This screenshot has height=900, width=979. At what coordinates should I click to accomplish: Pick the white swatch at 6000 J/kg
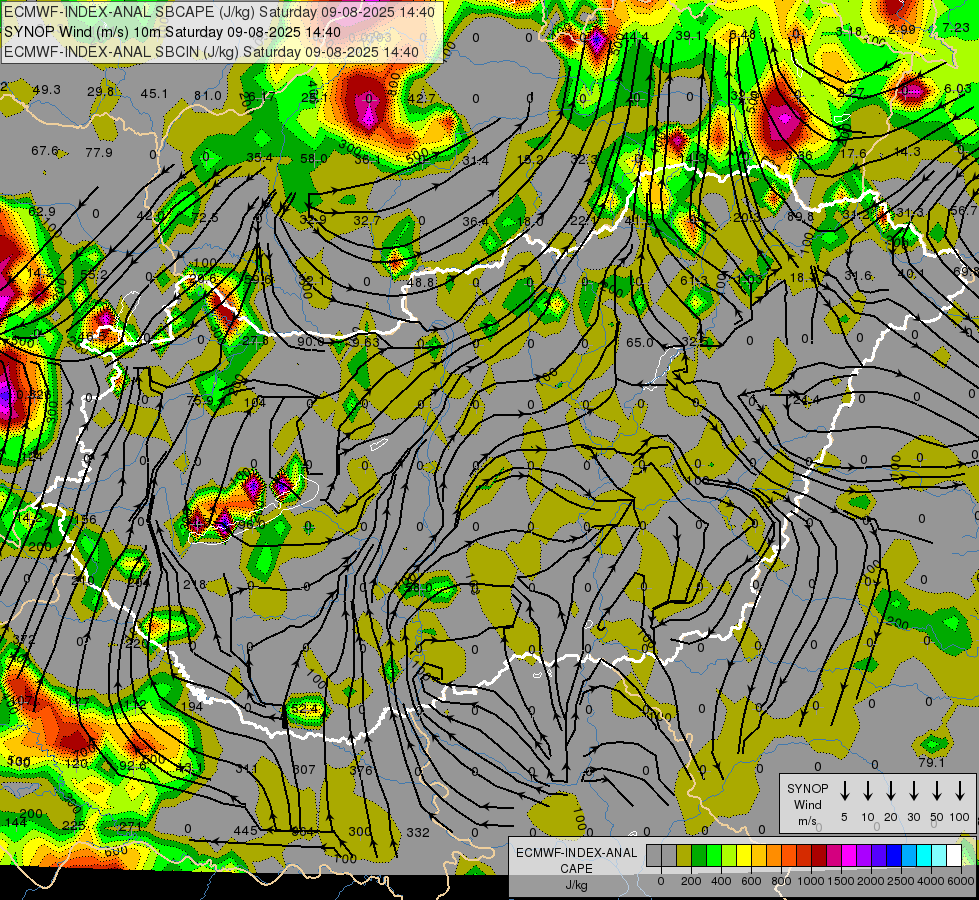(954, 855)
